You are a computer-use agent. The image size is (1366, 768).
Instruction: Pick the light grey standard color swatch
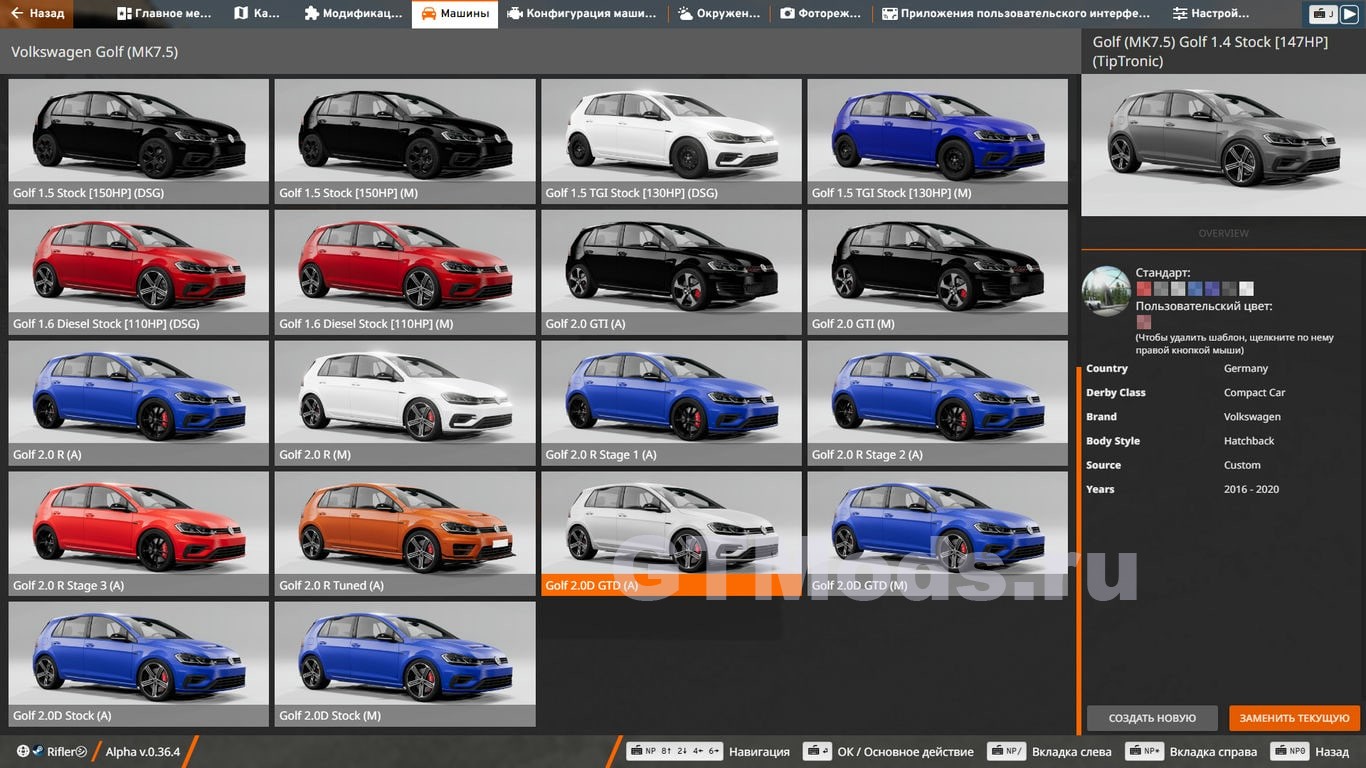1177,289
